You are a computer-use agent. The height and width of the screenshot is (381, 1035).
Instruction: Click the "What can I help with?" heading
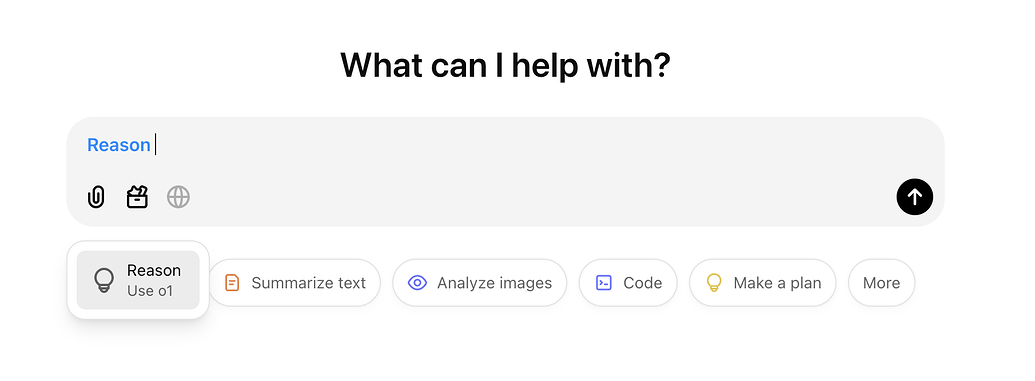(x=505, y=65)
